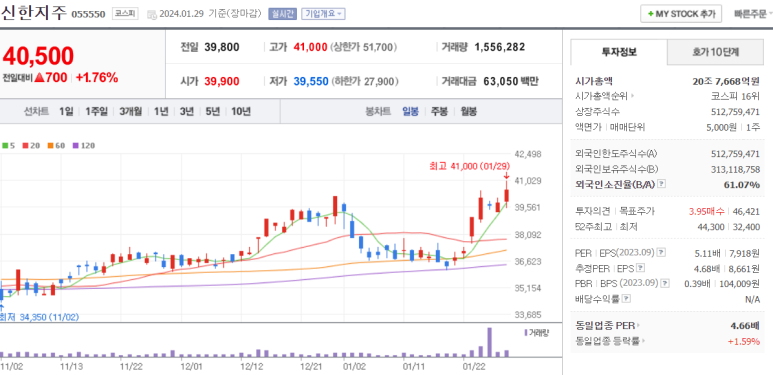Image resolution: width=773 pixels, height=375 pixels.
Task: Select the 3개월 line chart period
Action: (x=131, y=111)
